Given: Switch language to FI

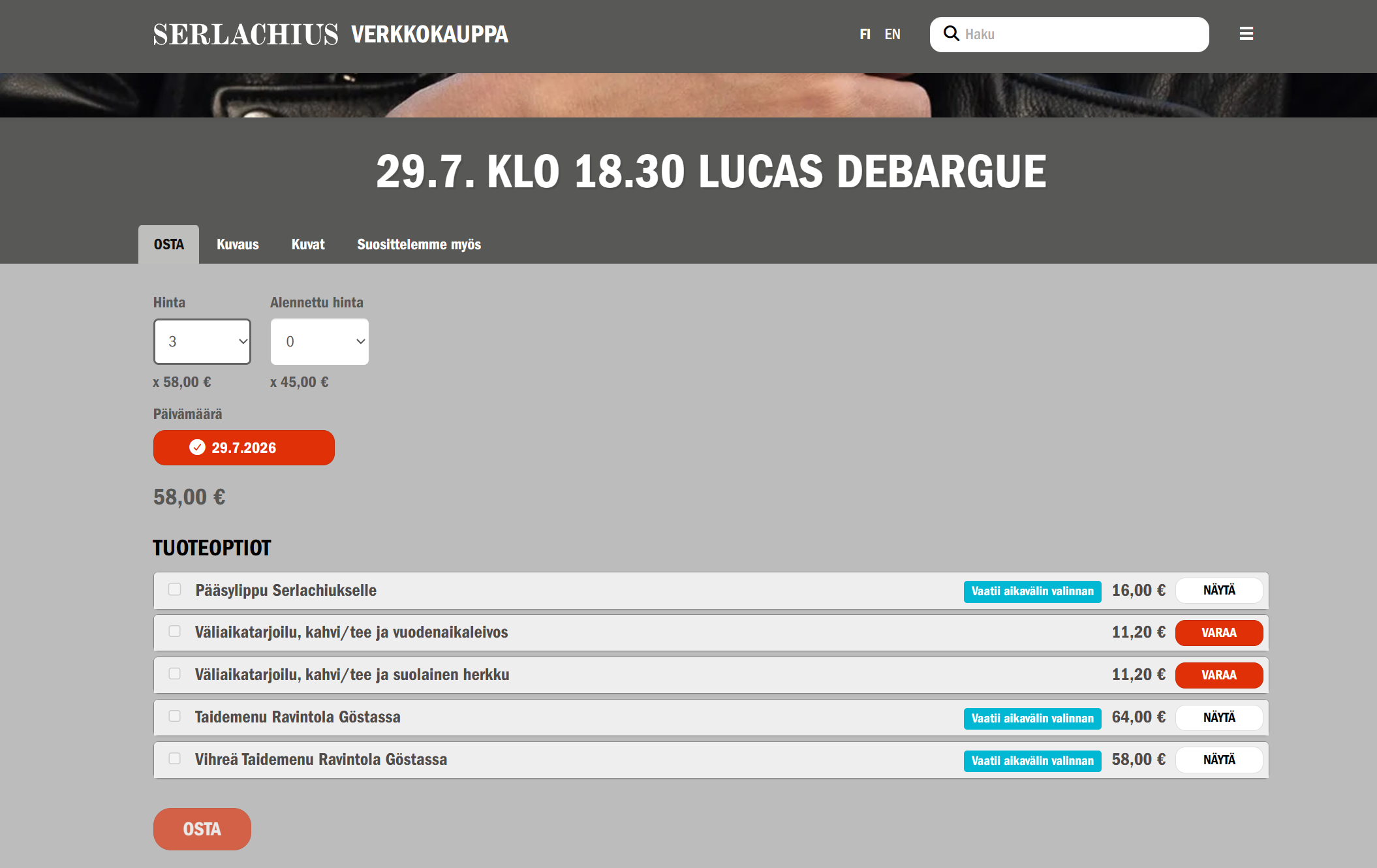Looking at the screenshot, I should coord(865,34).
